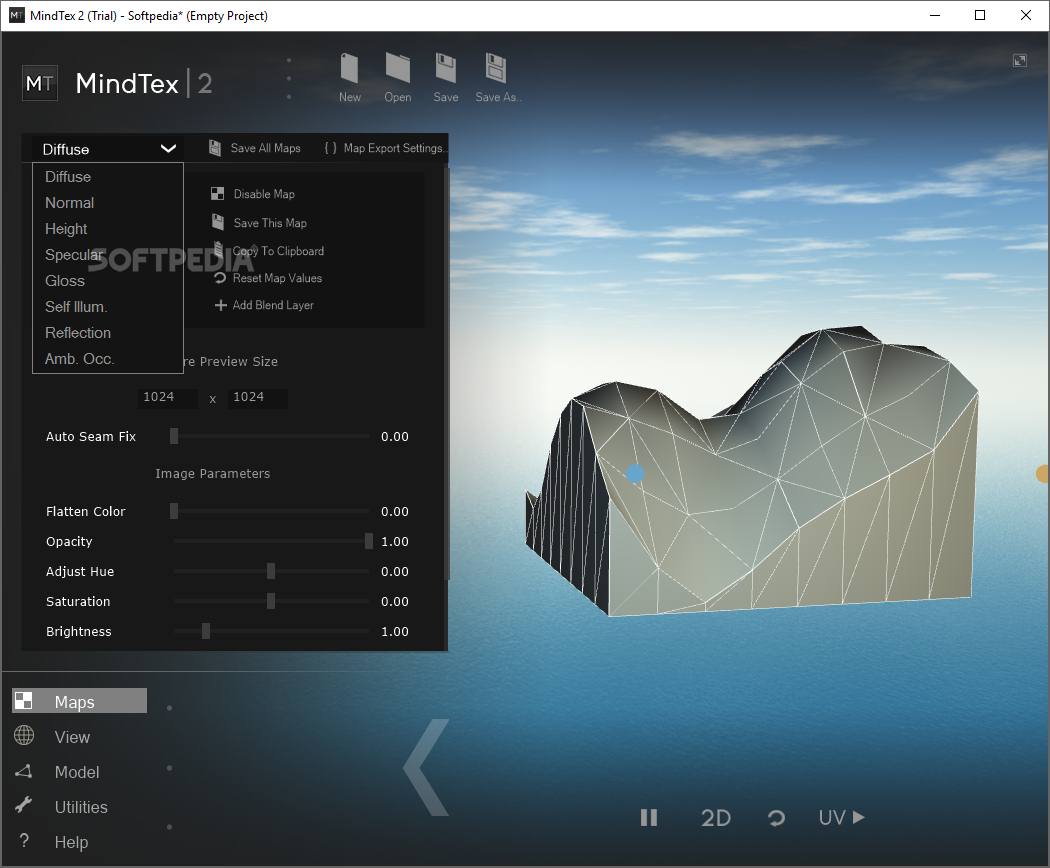Click the Save As icon

496,68
